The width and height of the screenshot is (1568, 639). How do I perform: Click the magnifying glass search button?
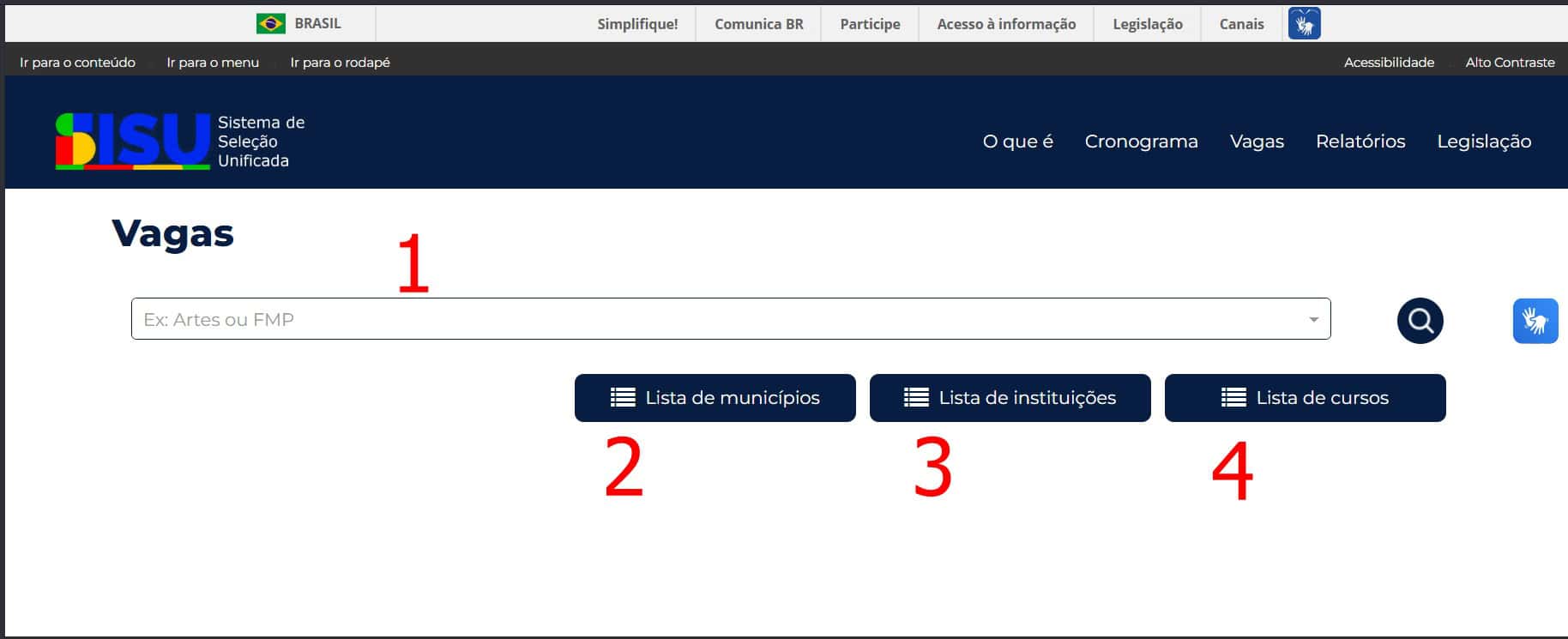click(x=1420, y=321)
